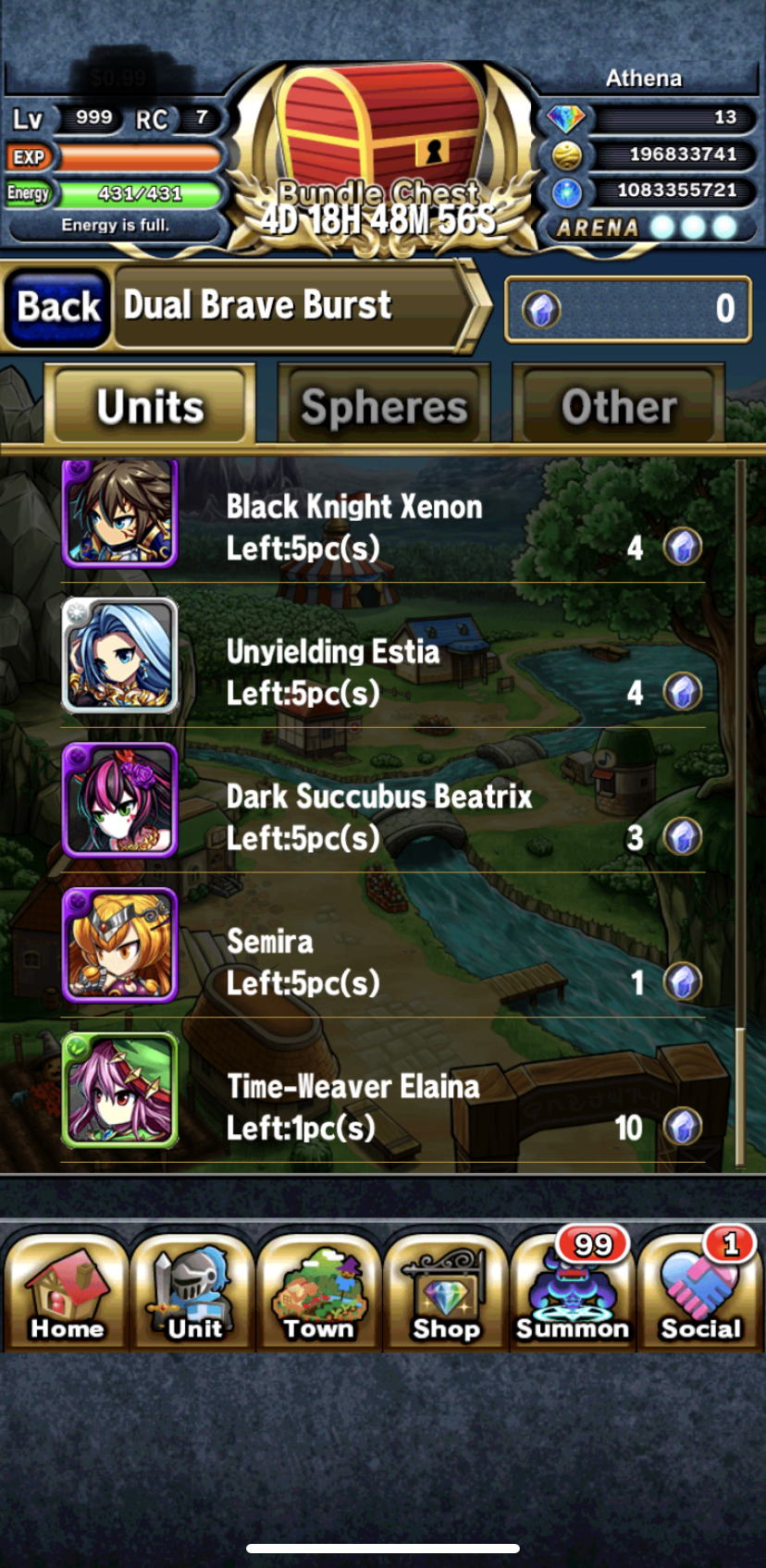766x1568 pixels.
Task: Tap the gold zel coin icon
Action: (566, 154)
